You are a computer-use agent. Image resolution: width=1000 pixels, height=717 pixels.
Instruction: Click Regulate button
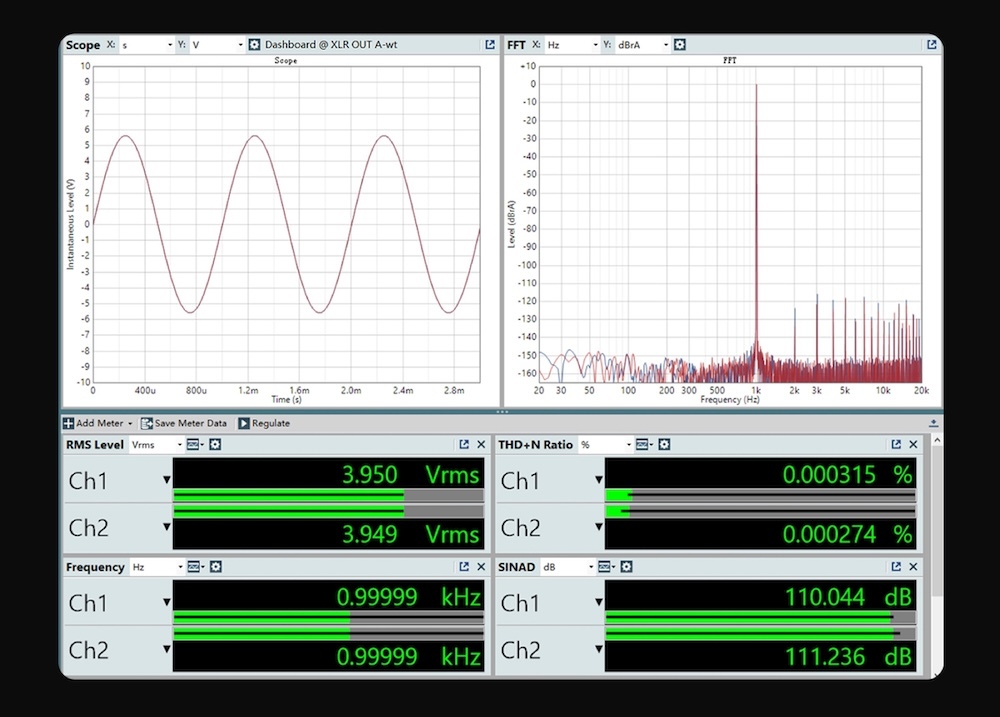point(264,423)
